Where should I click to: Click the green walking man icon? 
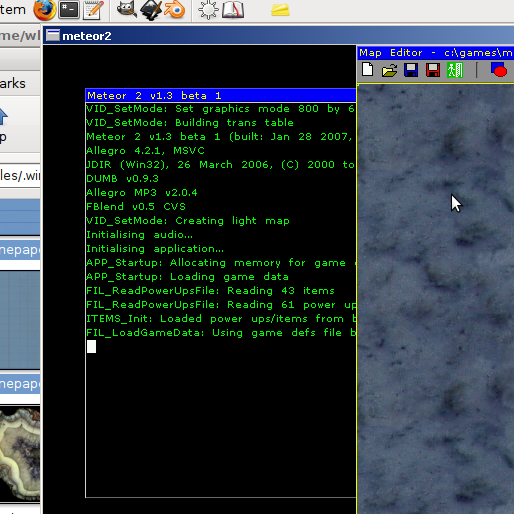(x=455, y=70)
